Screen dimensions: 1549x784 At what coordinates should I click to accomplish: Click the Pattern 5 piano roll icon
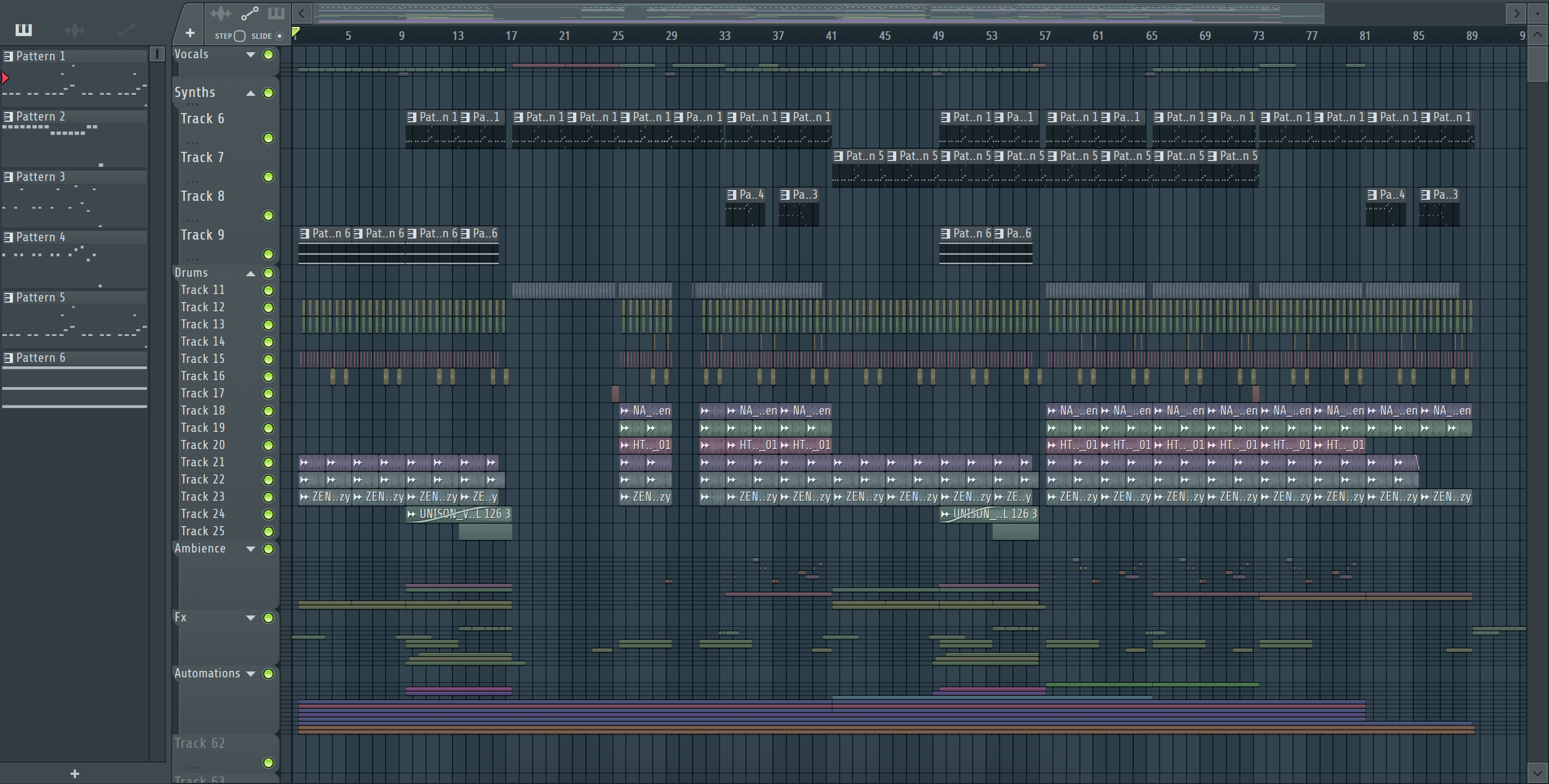9,298
